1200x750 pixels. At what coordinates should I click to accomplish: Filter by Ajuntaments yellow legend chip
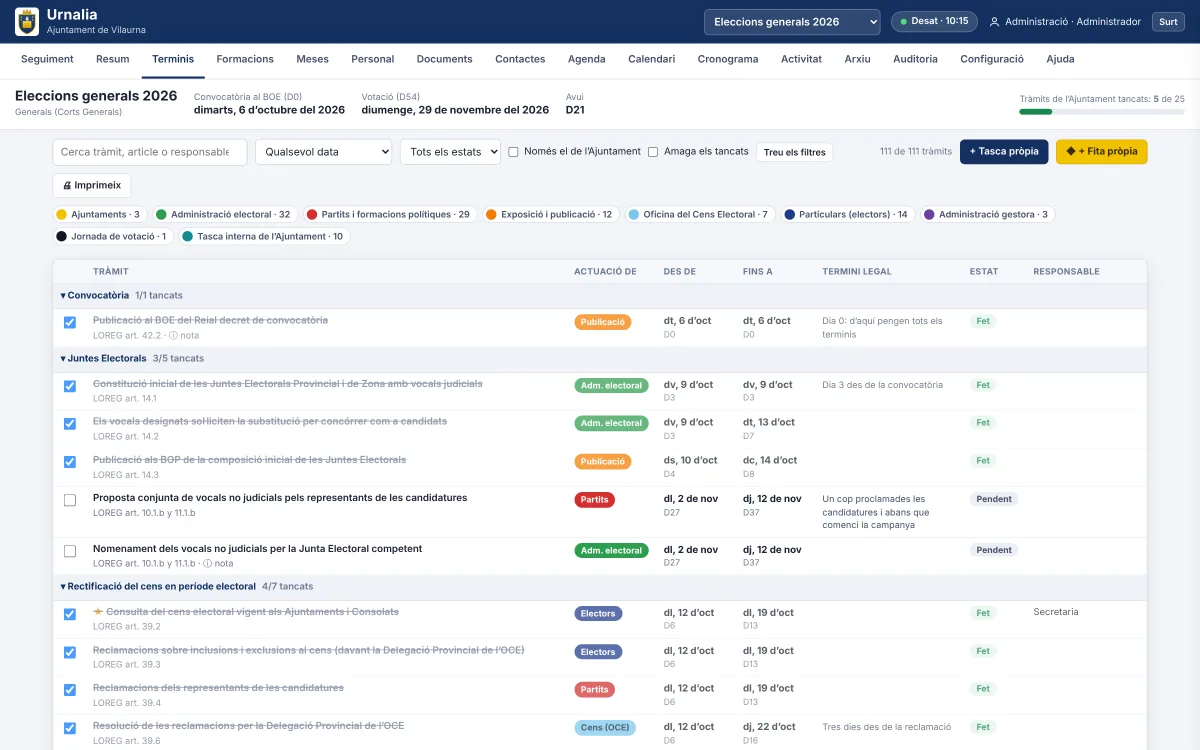[x=99, y=214]
